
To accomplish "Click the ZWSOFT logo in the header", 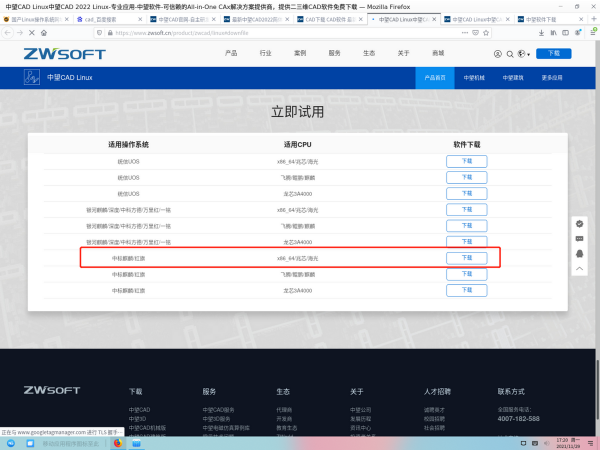I will tap(65, 54).
